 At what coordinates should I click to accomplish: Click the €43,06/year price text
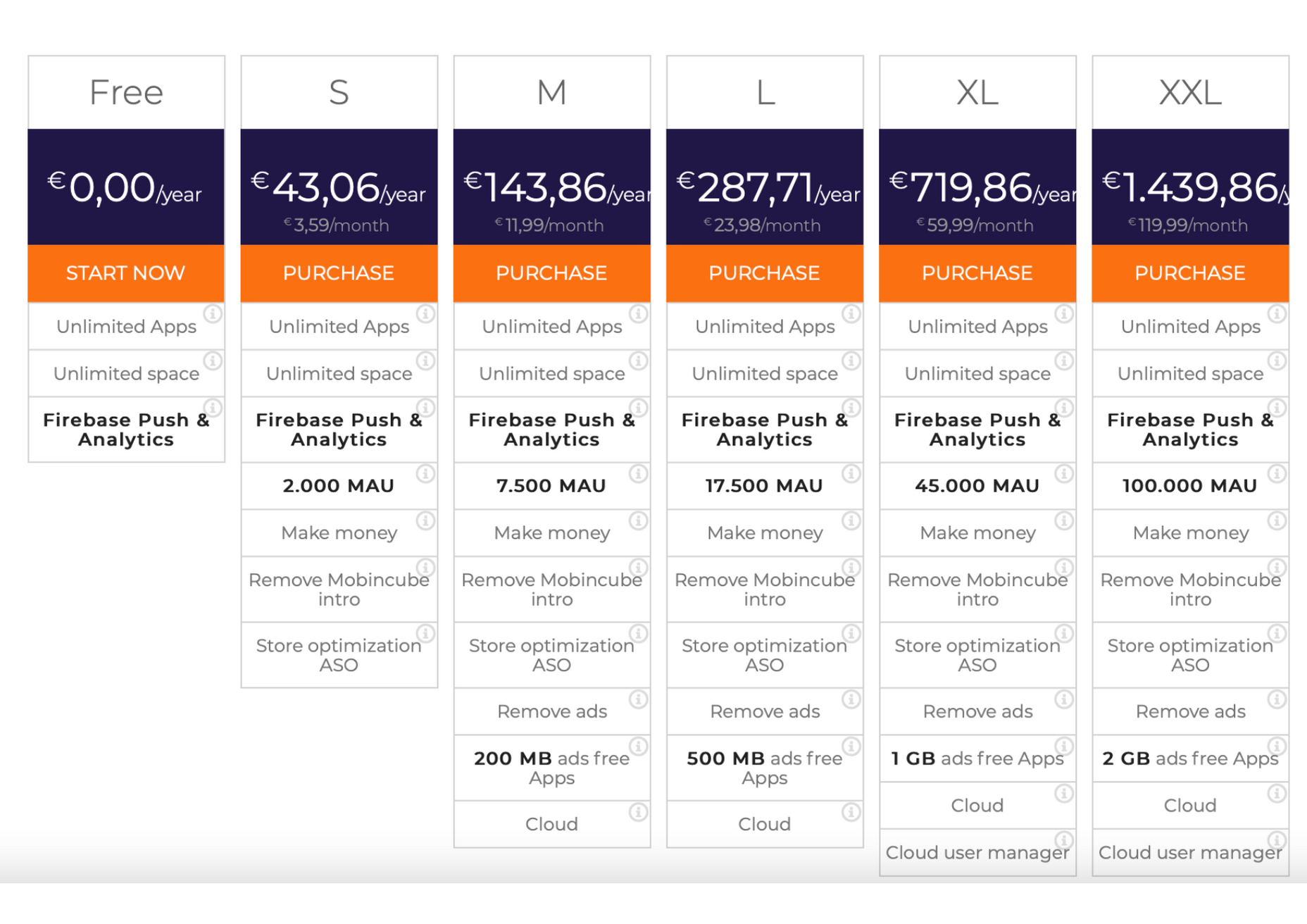pos(339,188)
